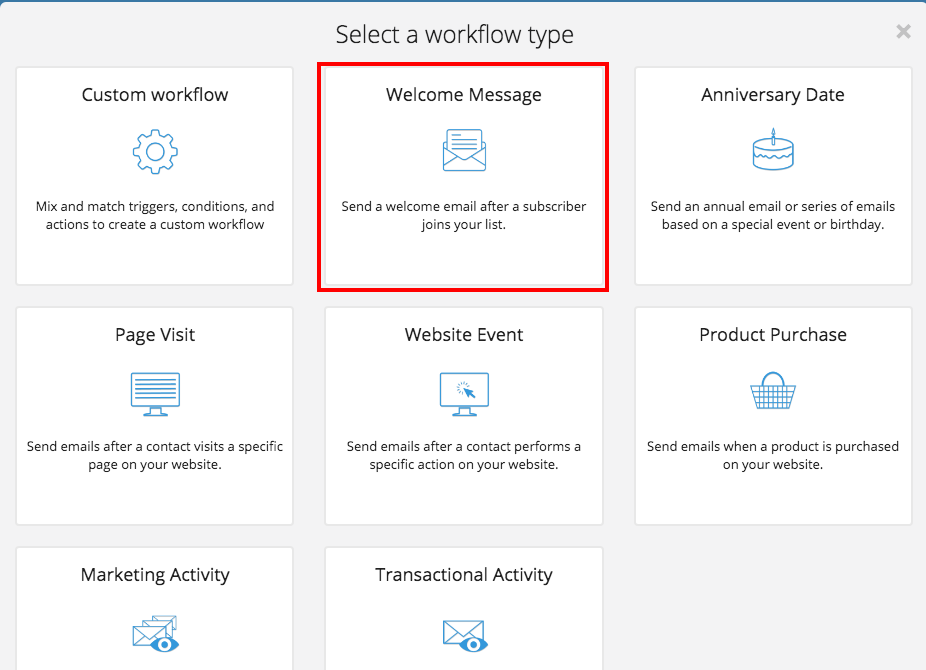The height and width of the screenshot is (670, 926).
Task: Click the Anniversary Date cake icon
Action: tap(773, 149)
